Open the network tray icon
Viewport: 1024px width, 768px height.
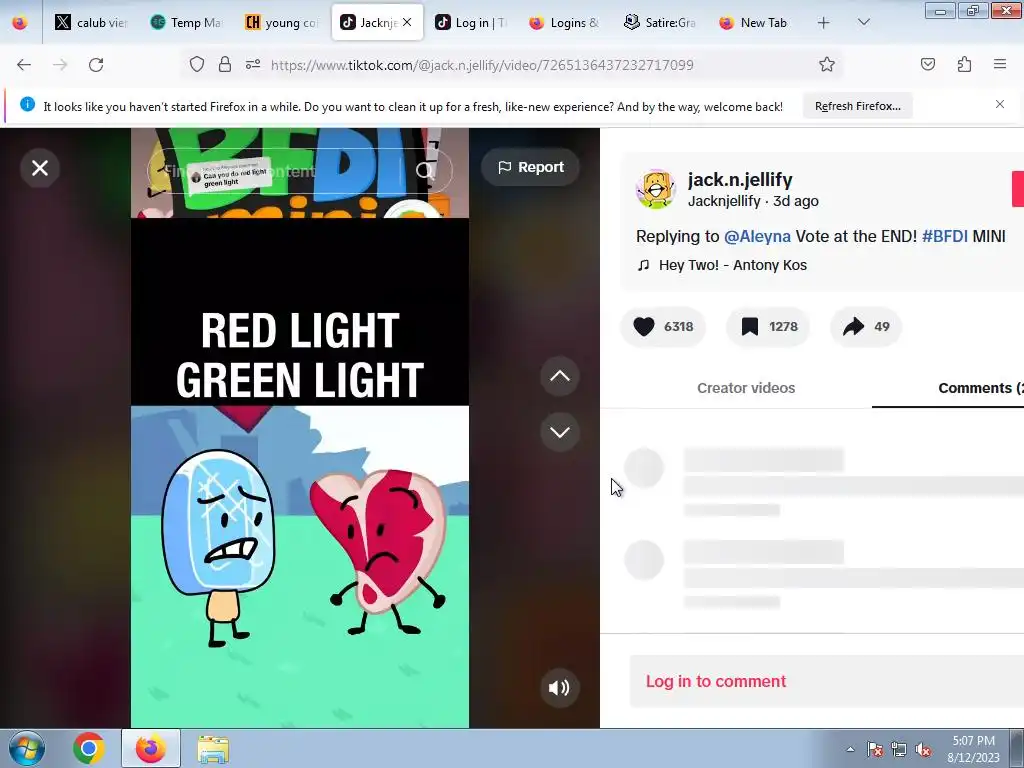click(x=899, y=750)
